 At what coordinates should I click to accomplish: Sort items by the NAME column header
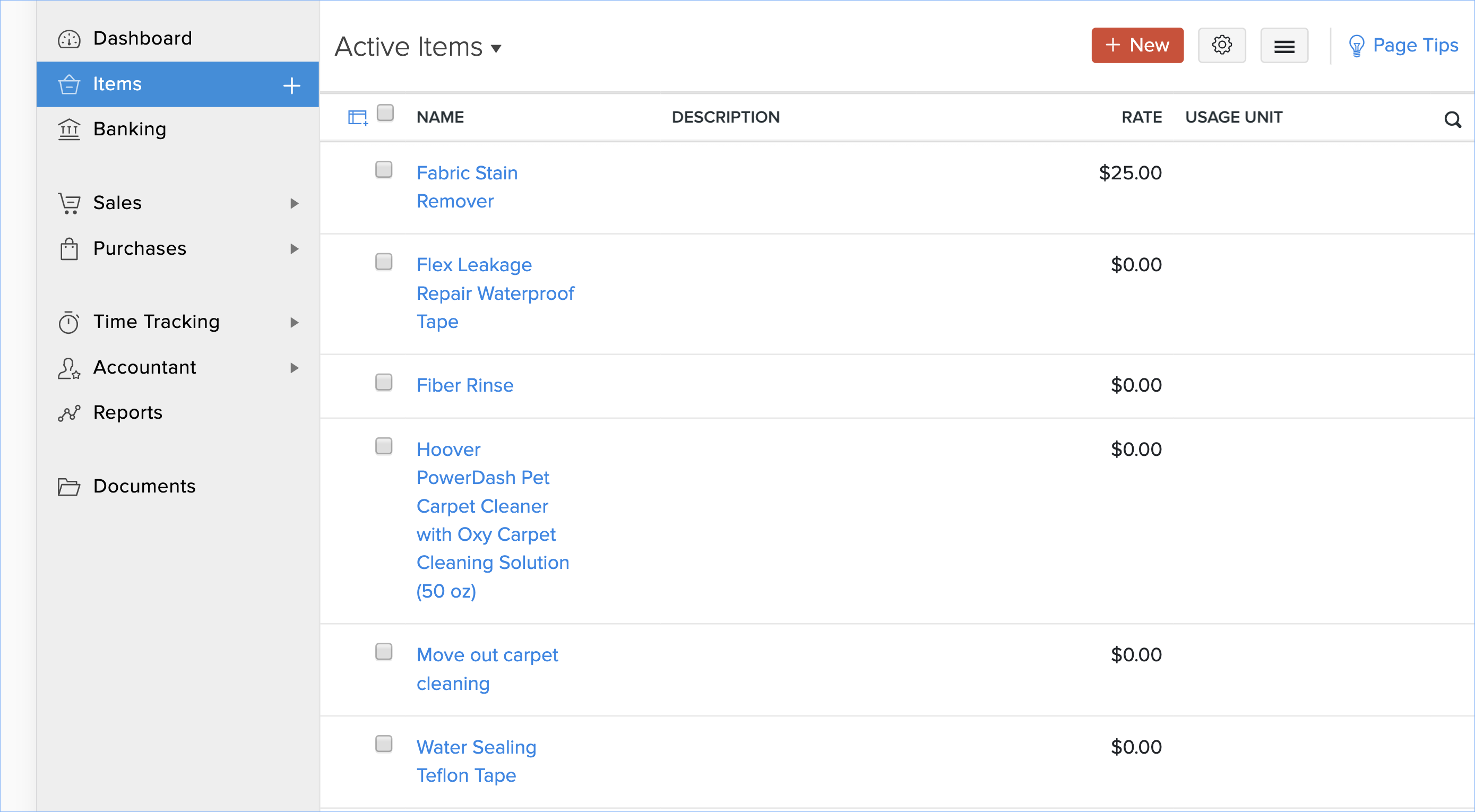pos(440,117)
